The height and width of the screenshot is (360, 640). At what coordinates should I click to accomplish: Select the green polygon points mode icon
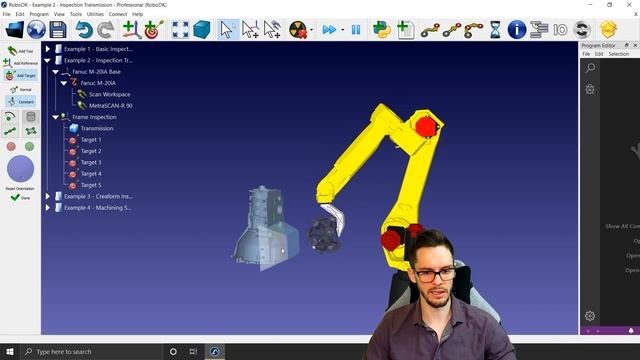pos(31,131)
